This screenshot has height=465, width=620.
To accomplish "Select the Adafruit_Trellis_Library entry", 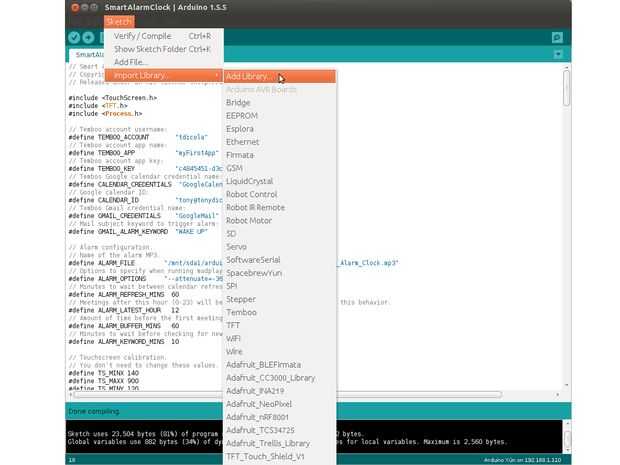I will coord(280,443).
